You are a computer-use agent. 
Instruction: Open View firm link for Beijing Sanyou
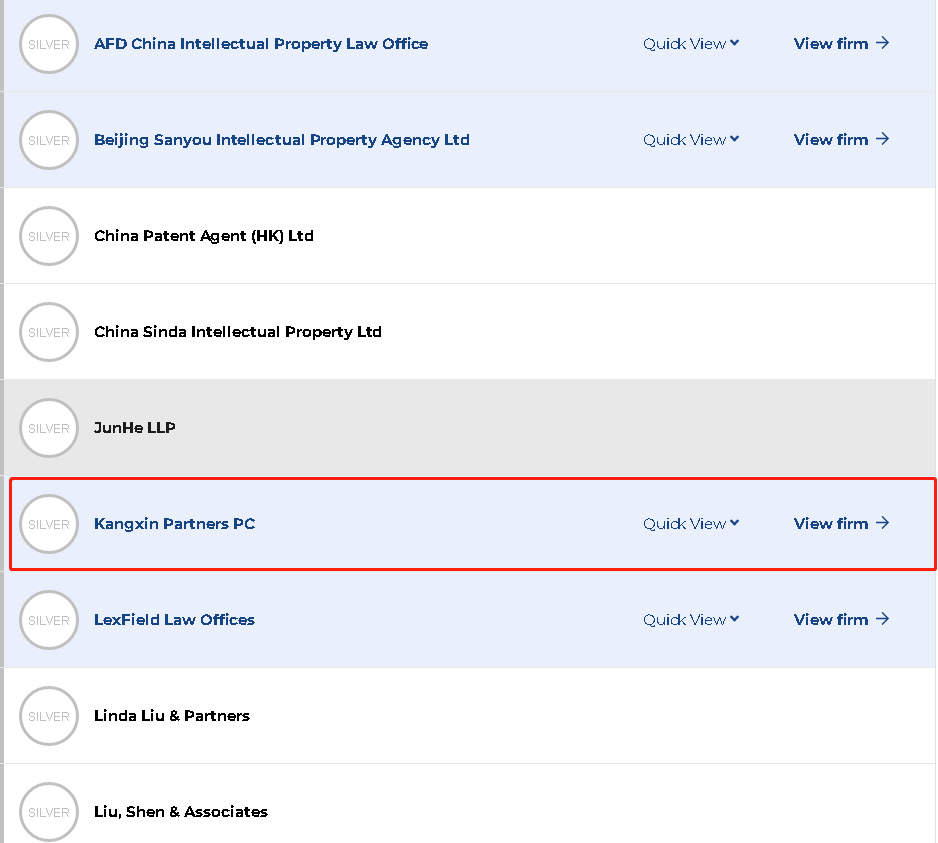pyautogui.click(x=841, y=139)
